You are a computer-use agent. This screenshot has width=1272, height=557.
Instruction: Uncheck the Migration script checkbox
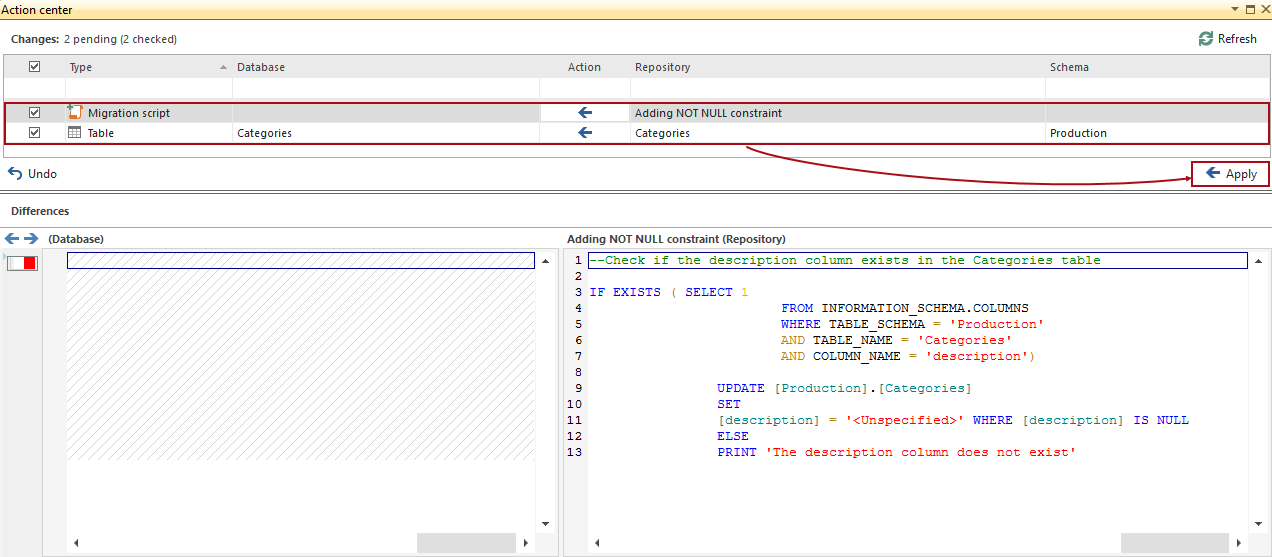[x=35, y=113]
